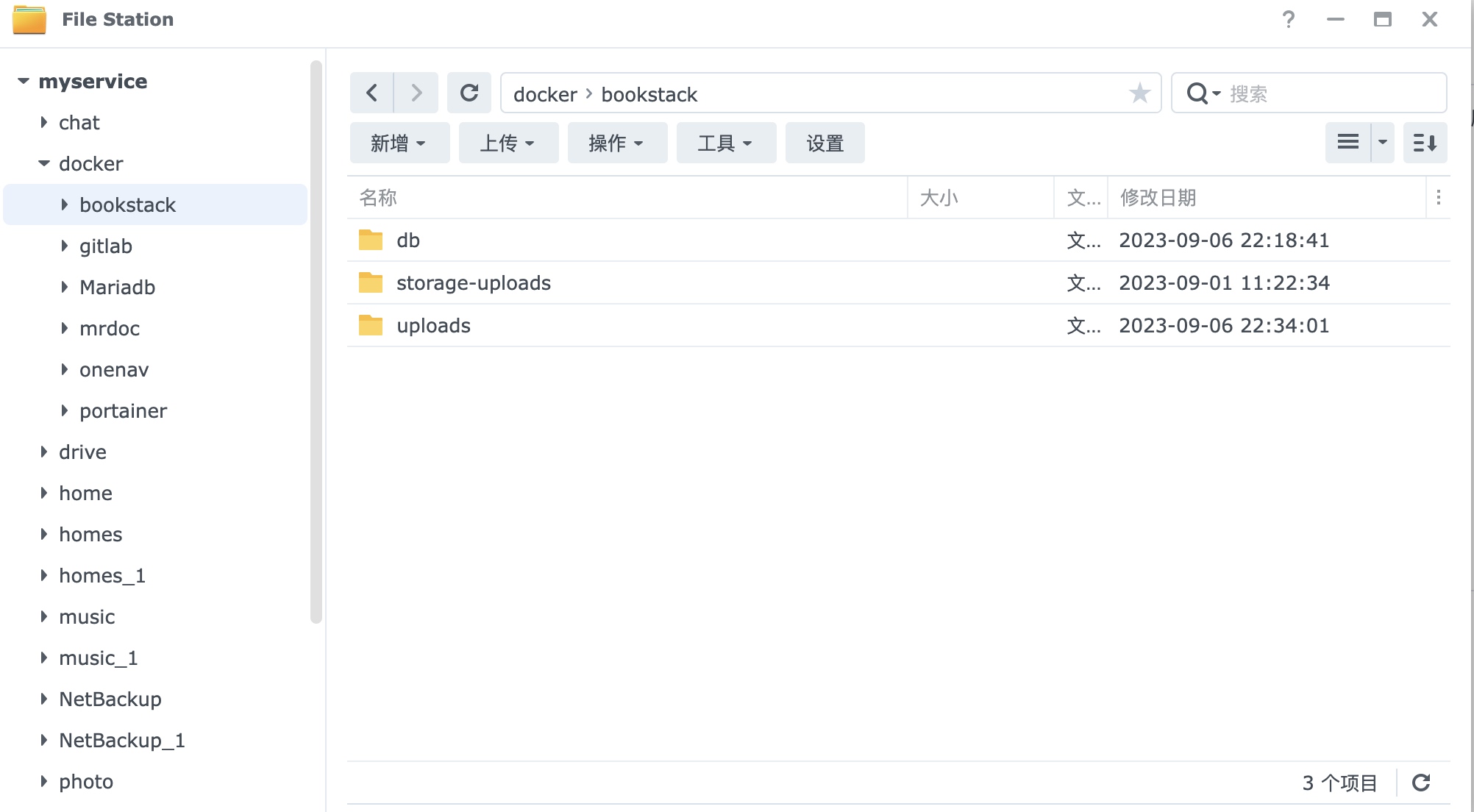The width and height of the screenshot is (1474, 812).
Task: Add bookstack folder to favorites star
Action: point(1139,93)
